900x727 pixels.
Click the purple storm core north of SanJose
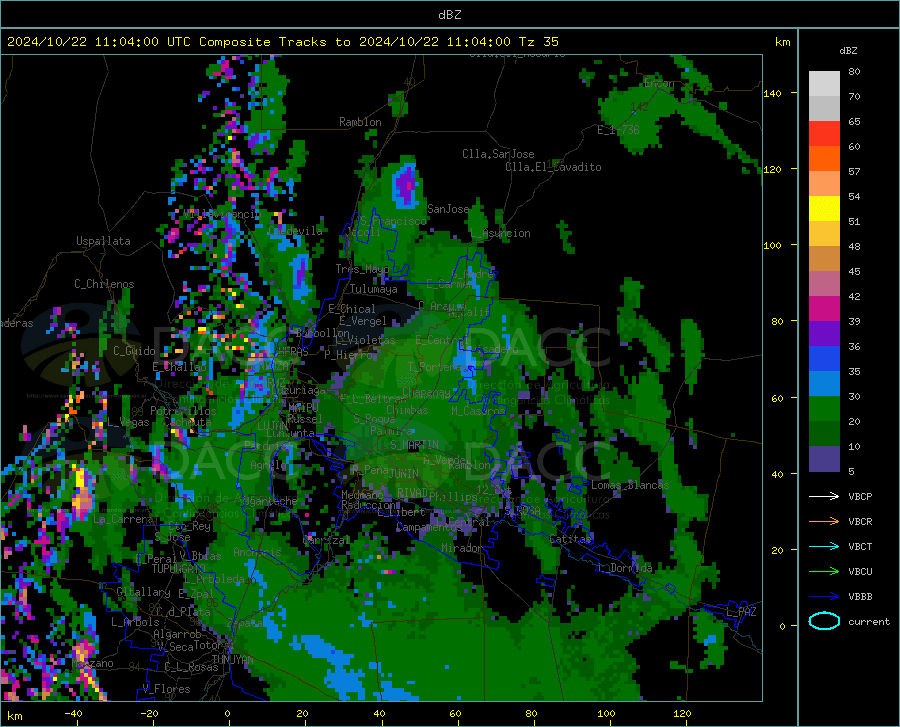(406, 185)
